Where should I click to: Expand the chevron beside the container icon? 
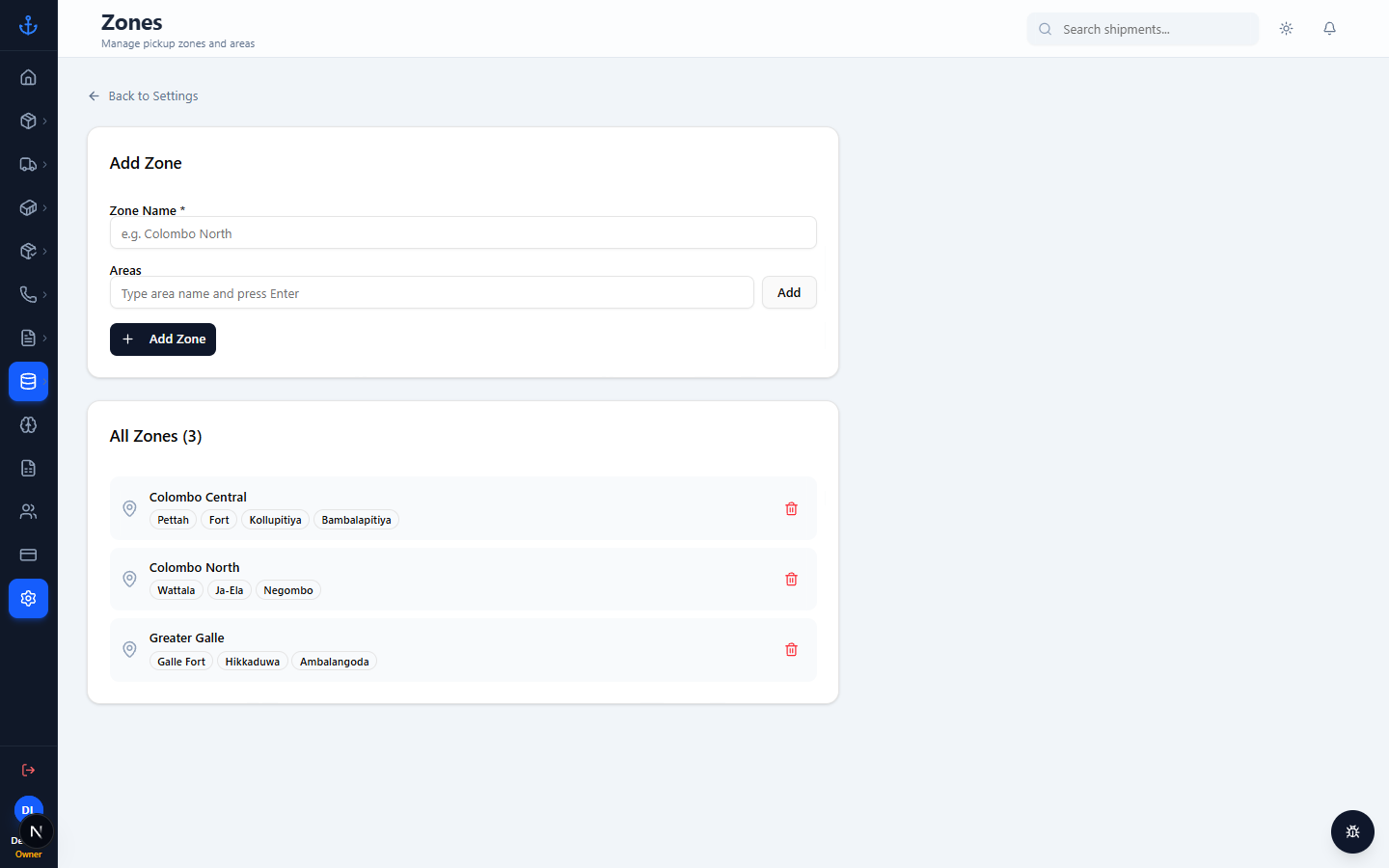coord(44,207)
